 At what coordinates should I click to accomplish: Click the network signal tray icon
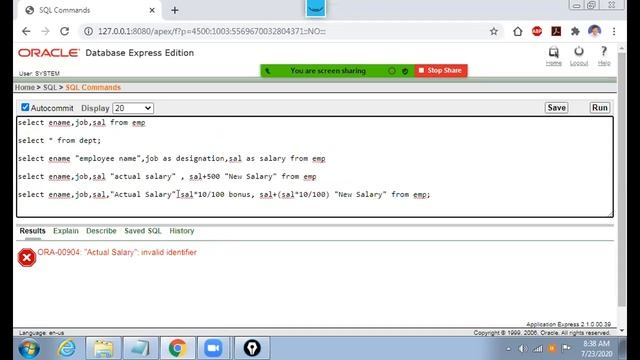point(538,349)
